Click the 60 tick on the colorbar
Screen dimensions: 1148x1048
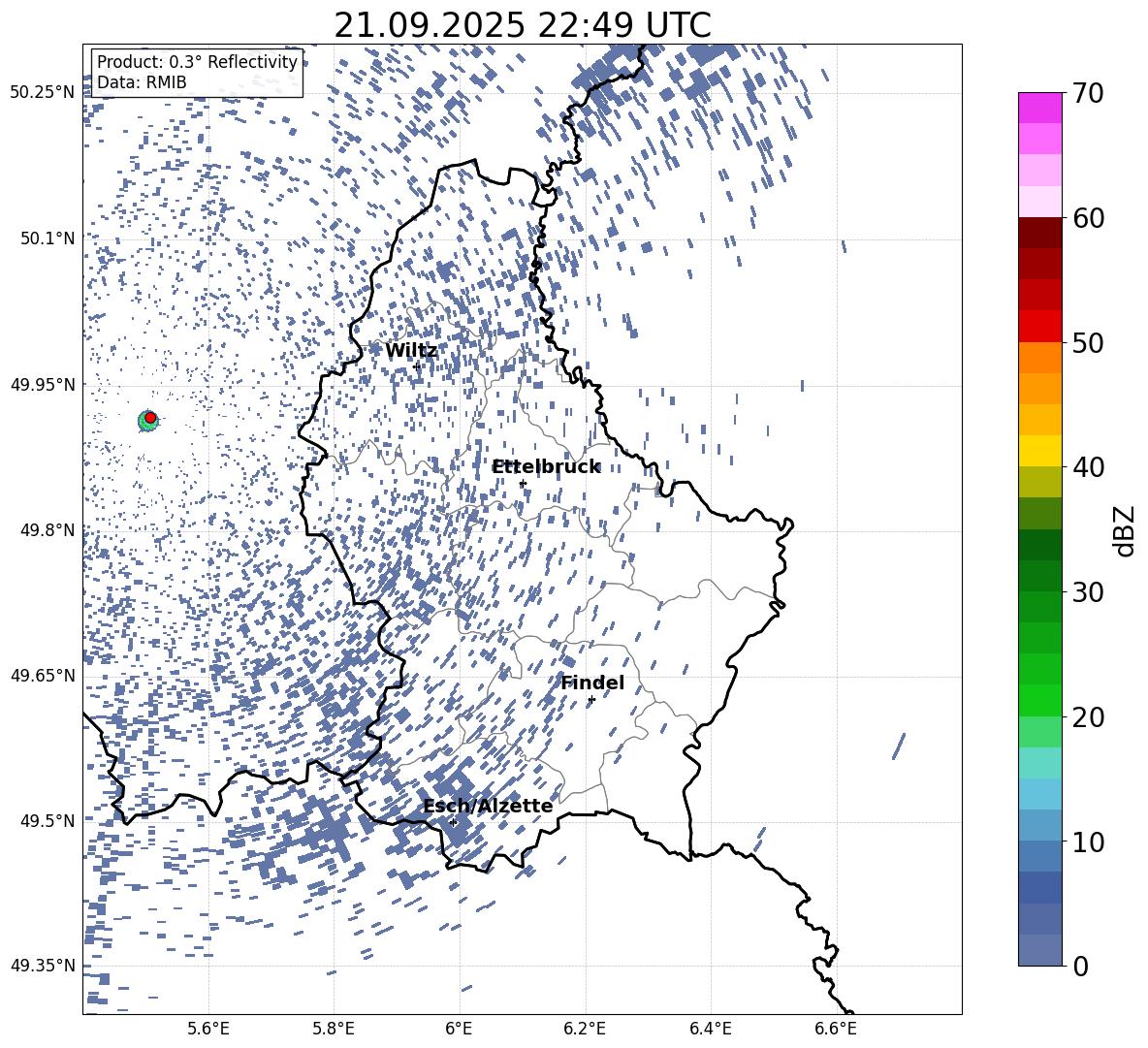click(1088, 218)
